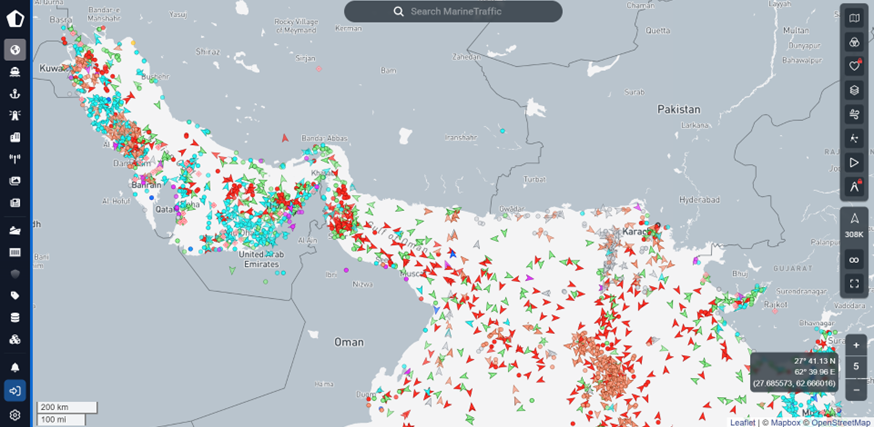Open the Vessels section in sidebar
Viewport: 874px width, 427px height.
pos(15,71)
